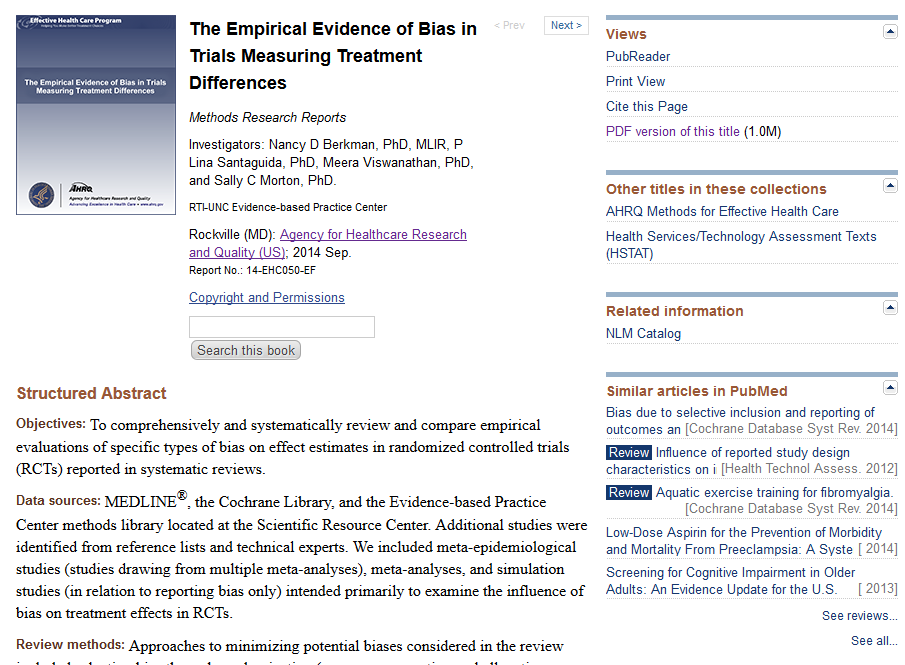Focus the book search text field
This screenshot has width=905, height=665.
click(282, 327)
